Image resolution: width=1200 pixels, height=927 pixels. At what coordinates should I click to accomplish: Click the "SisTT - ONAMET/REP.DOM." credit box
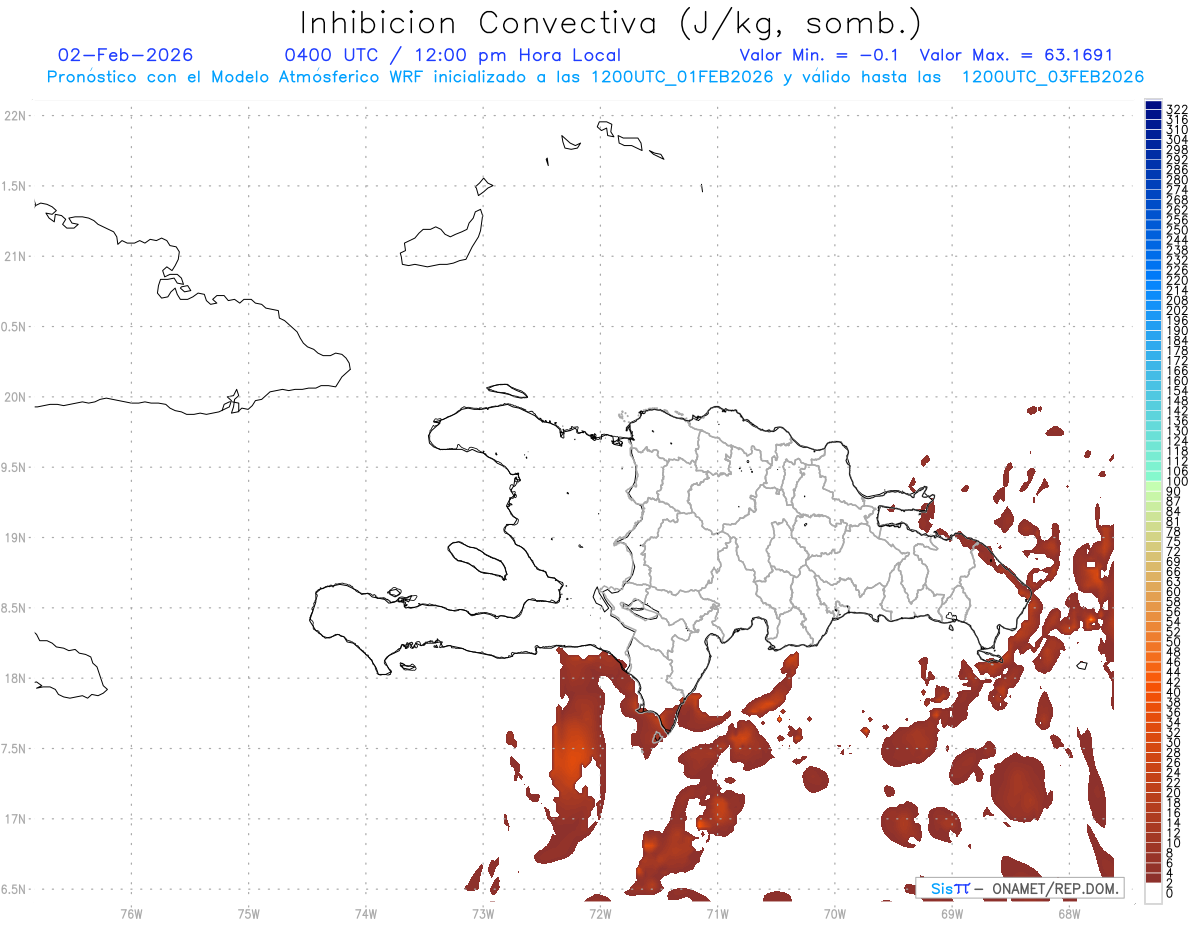pyautogui.click(x=1020, y=888)
